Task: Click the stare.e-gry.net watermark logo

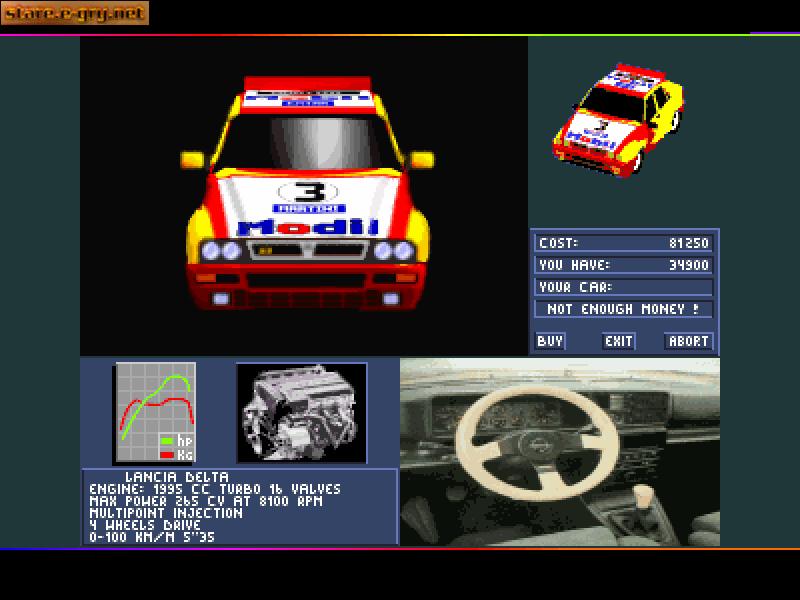Action: (76, 13)
